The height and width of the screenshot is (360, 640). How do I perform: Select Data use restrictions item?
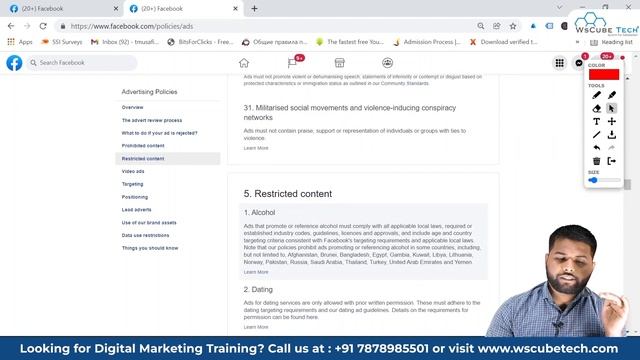[145, 235]
